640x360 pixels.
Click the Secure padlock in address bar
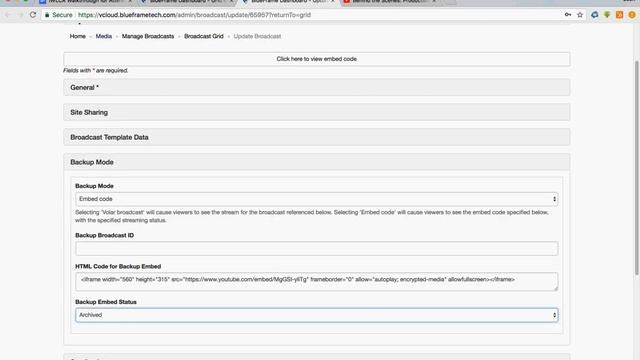47,15
